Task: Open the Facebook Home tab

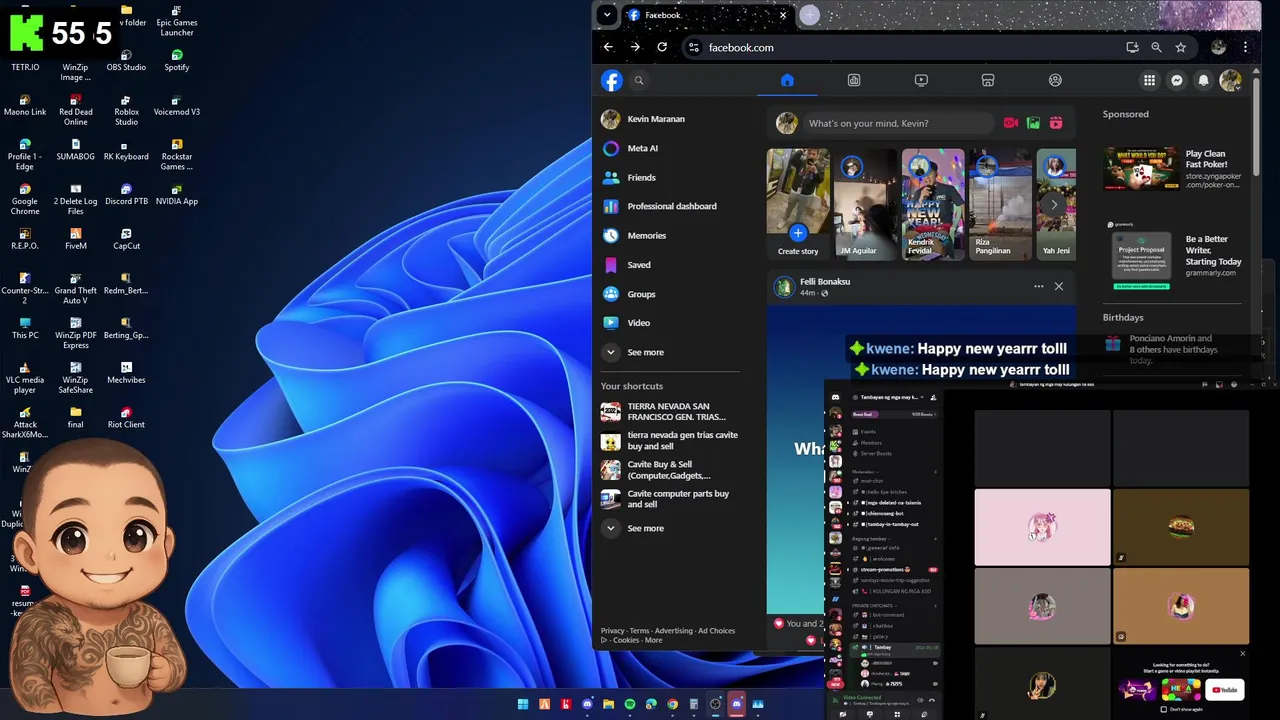Action: click(x=787, y=80)
